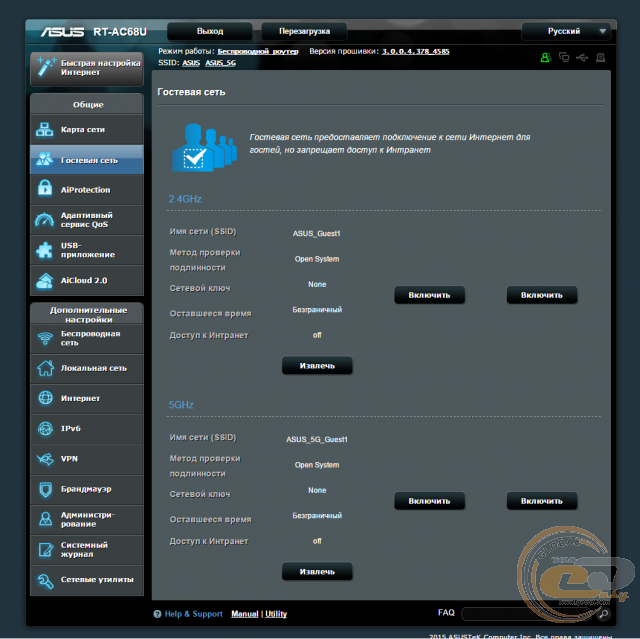
Task: Click Извлечь button under 5GHz
Action: click(x=317, y=572)
